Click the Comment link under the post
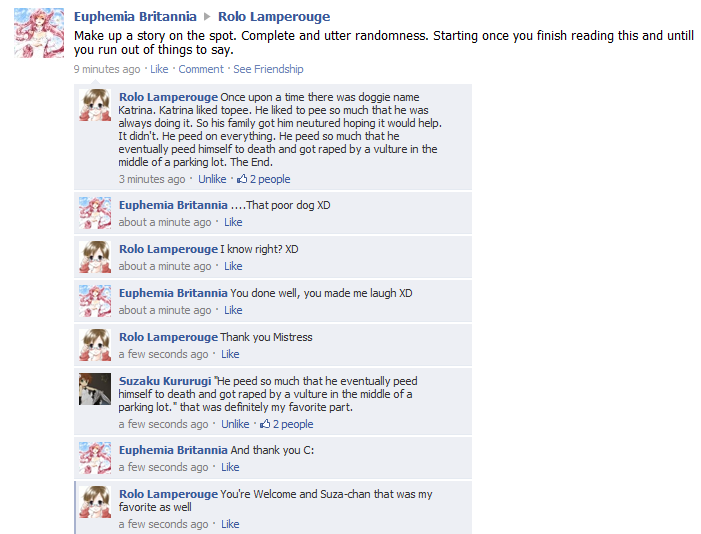Viewport: 701px width, 534px height. pos(201,69)
